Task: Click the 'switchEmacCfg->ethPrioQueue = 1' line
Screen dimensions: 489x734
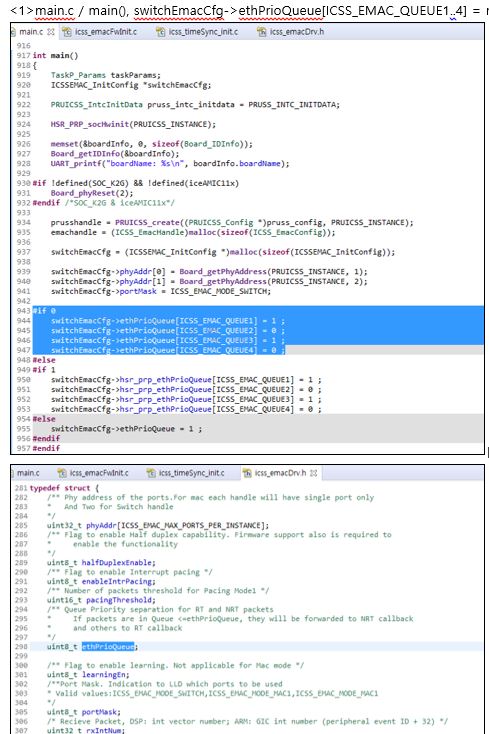Action: pyautogui.click(x=126, y=429)
